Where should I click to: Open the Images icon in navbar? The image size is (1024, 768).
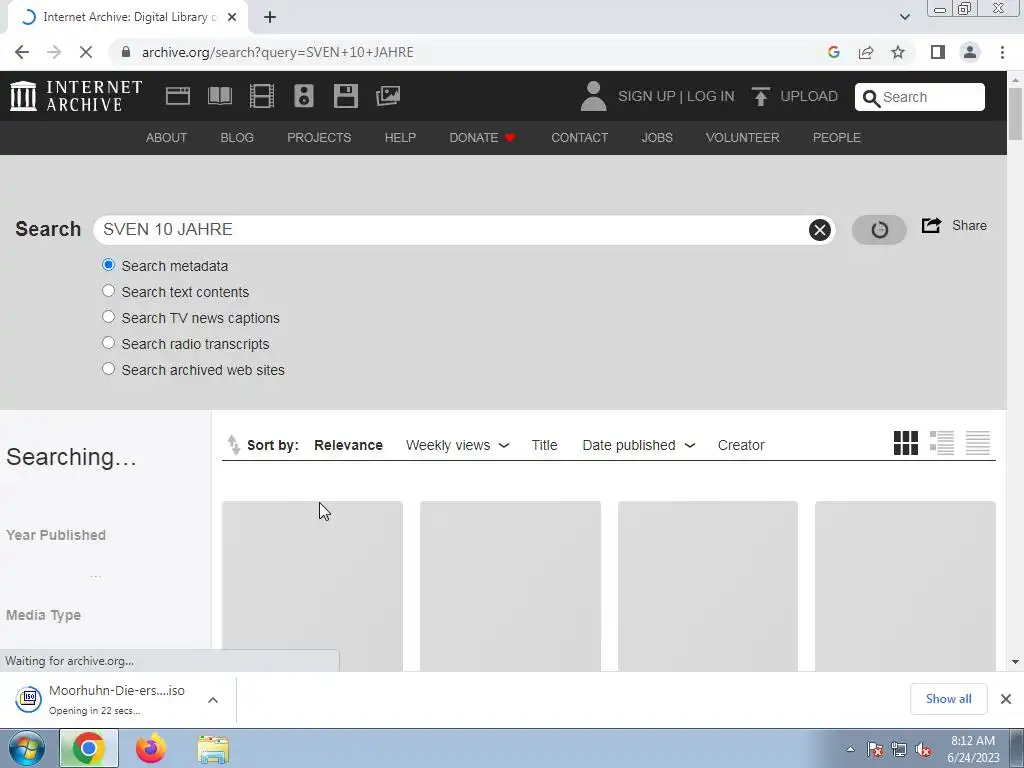(x=388, y=96)
